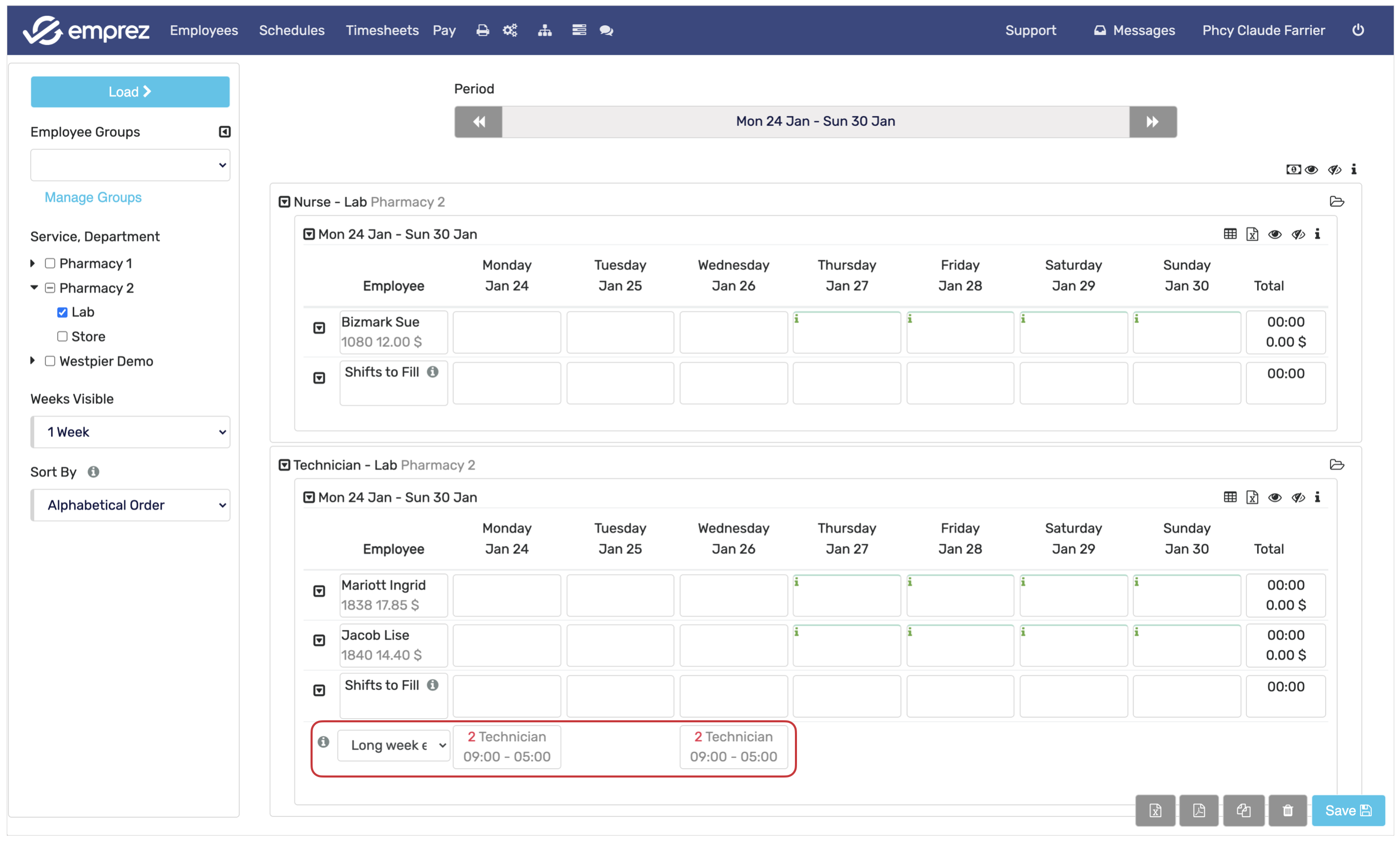This screenshot has height=841, width=1400.
Task: Uncheck the Lab department checkbox
Action: [x=62, y=312]
